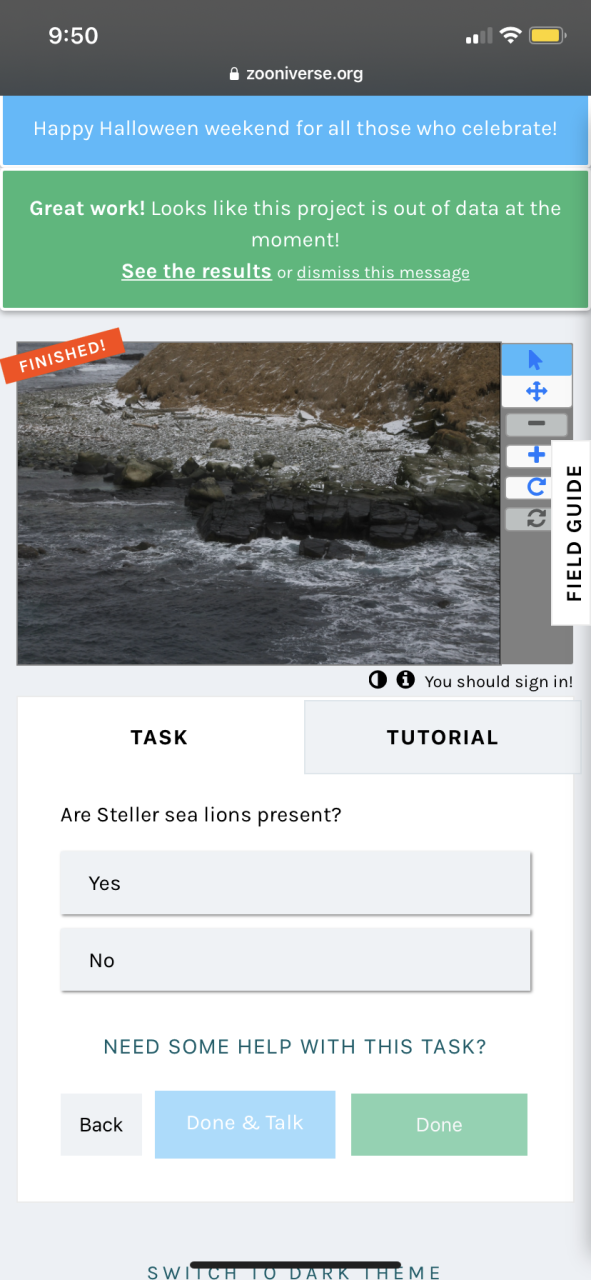This screenshot has width=591, height=1280.
Task: Zoom out with the minus button
Action: tap(536, 424)
